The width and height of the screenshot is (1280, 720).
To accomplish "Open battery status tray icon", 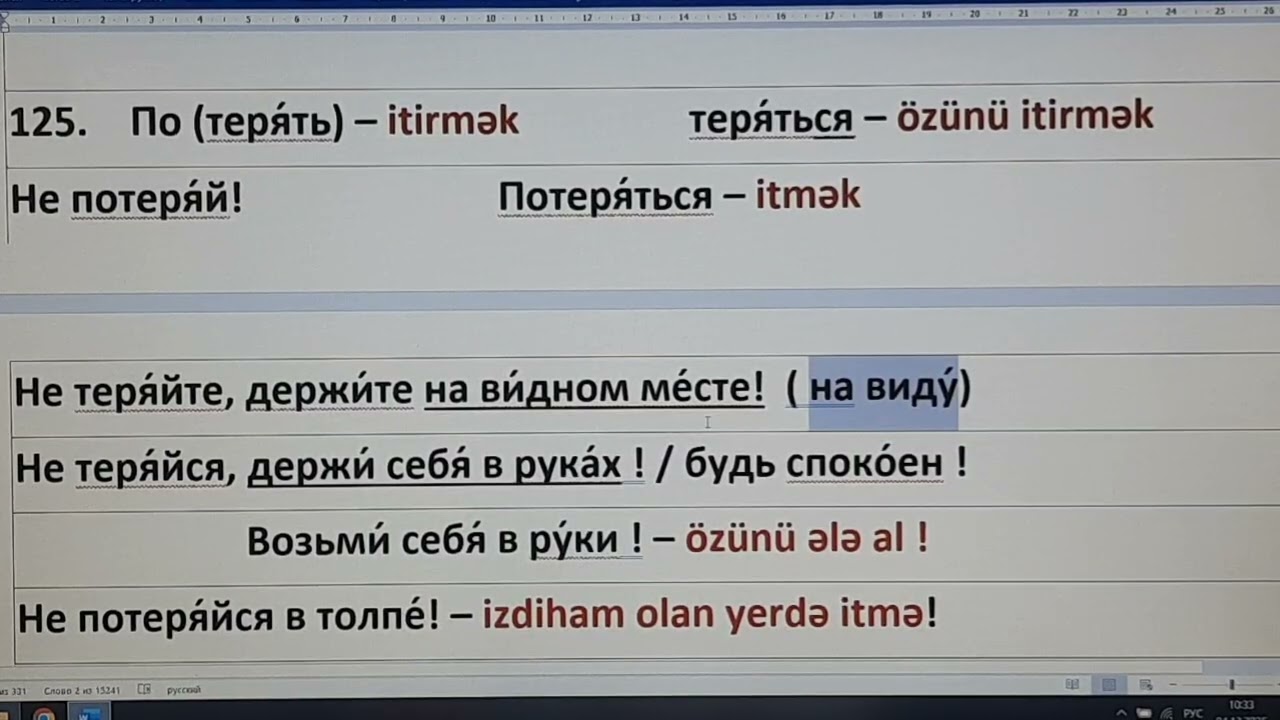I will [1142, 713].
